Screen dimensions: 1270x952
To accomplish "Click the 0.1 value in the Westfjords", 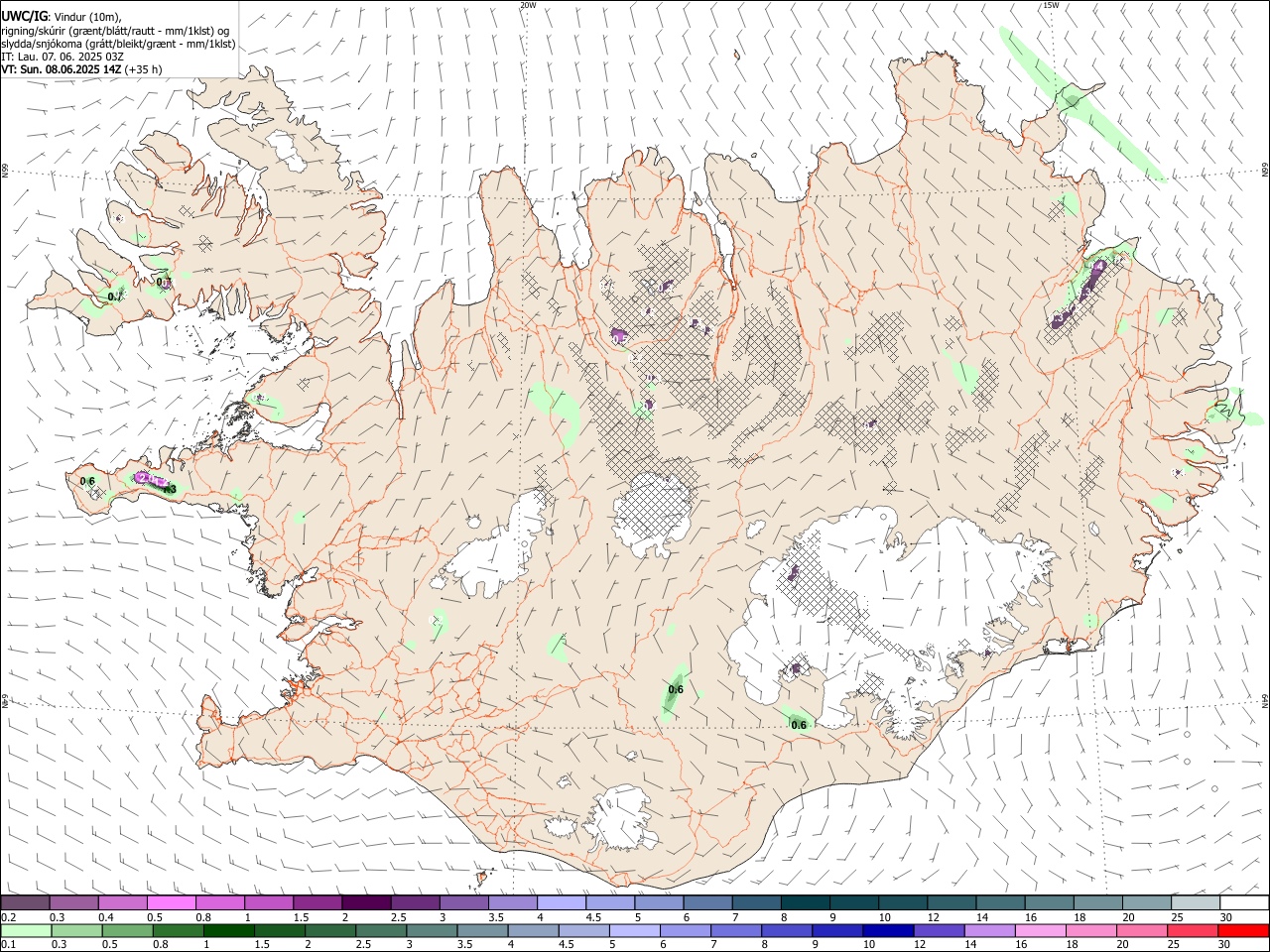I will [x=115, y=296].
